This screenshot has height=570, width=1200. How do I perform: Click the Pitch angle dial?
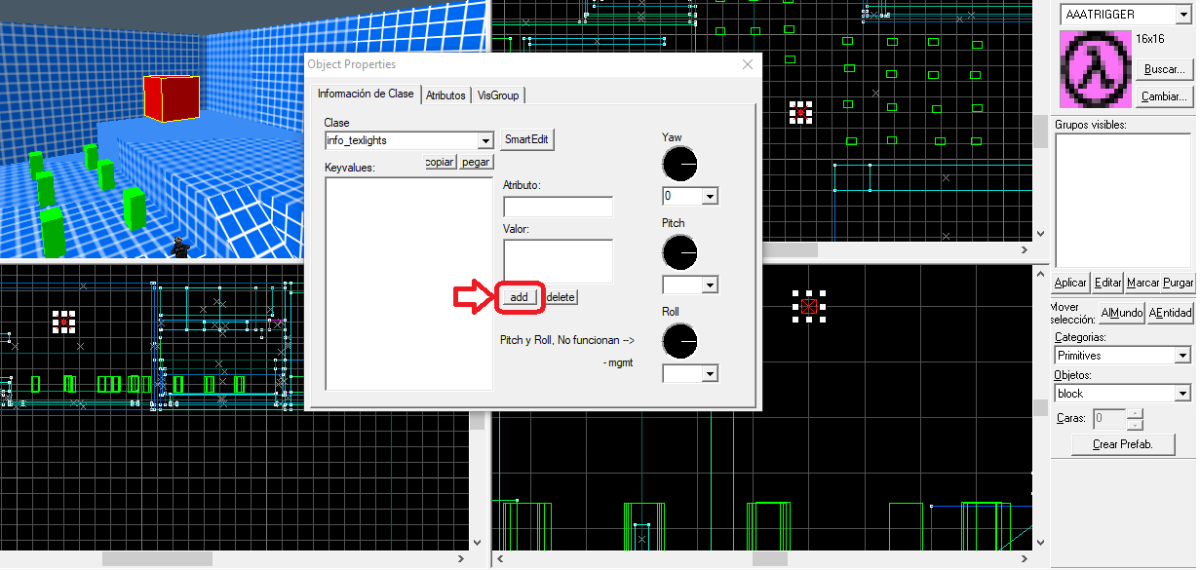(679, 252)
